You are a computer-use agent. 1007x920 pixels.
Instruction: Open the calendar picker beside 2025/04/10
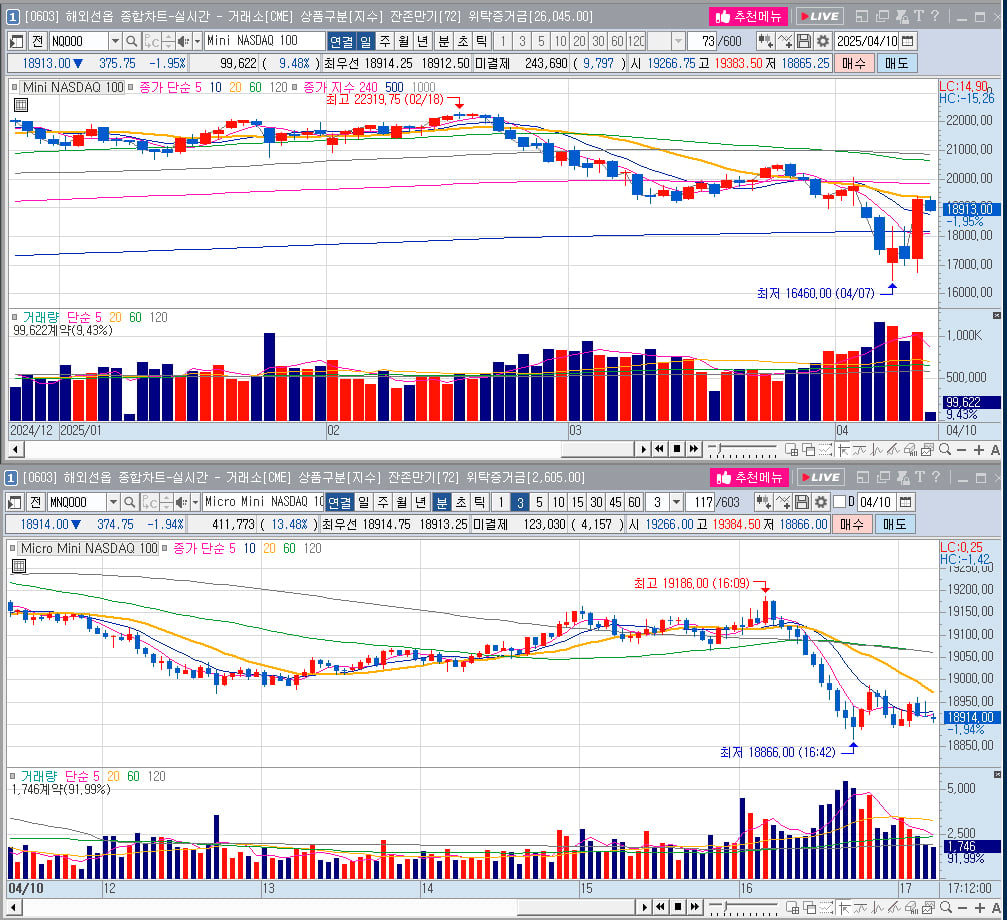point(907,41)
